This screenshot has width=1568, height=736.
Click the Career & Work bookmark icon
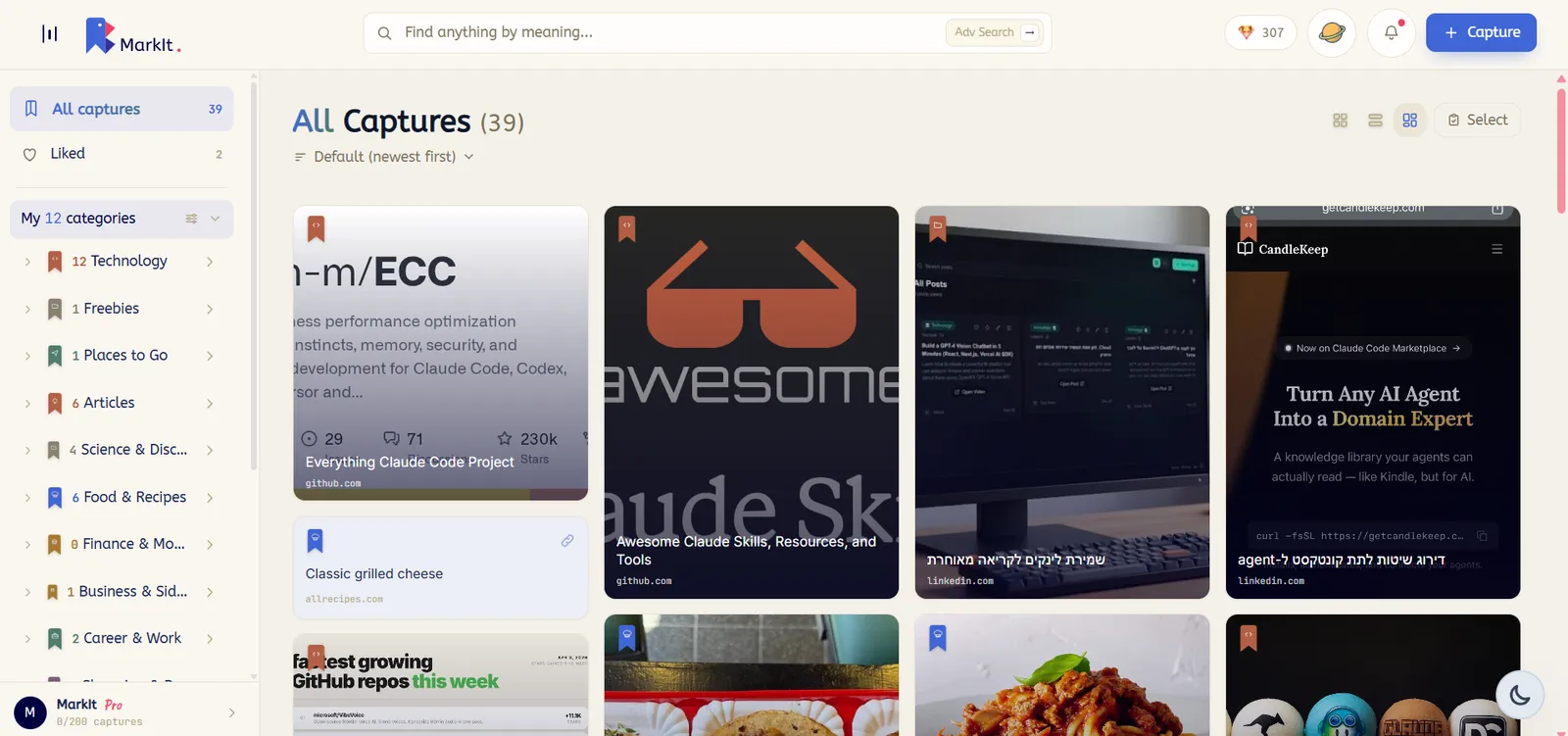[55, 639]
